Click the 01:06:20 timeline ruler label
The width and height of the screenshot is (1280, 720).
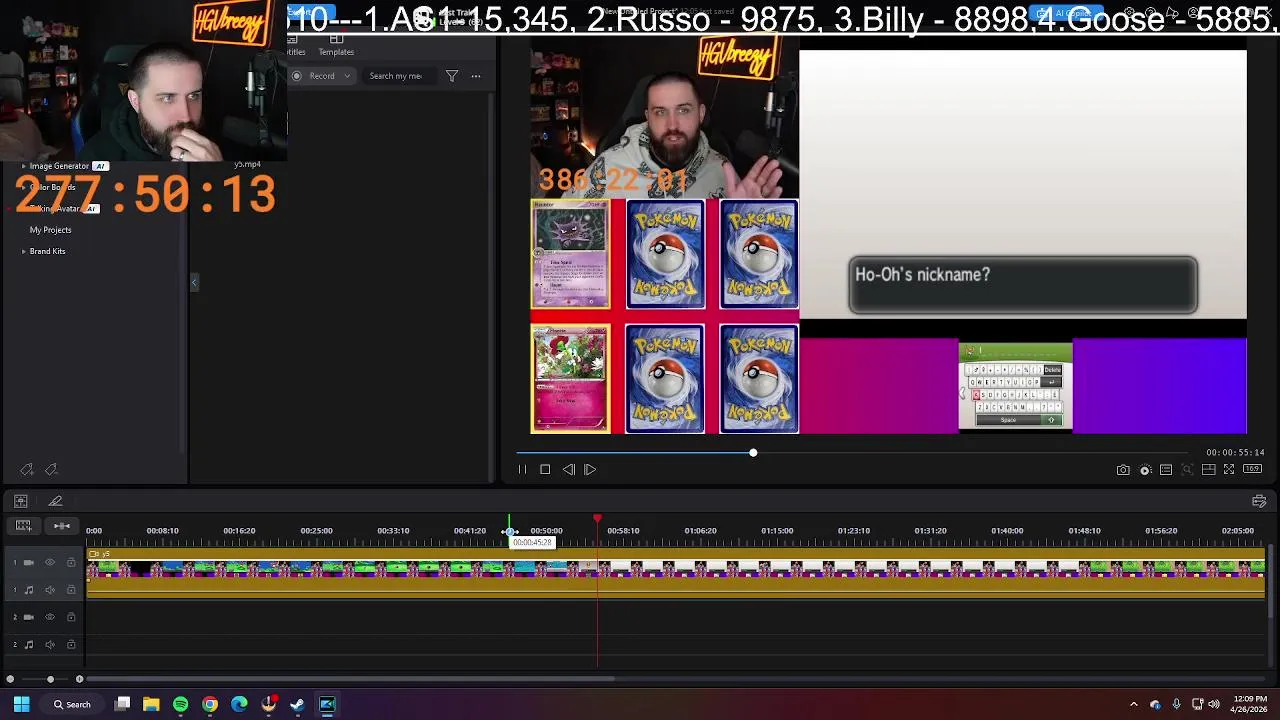700,531
